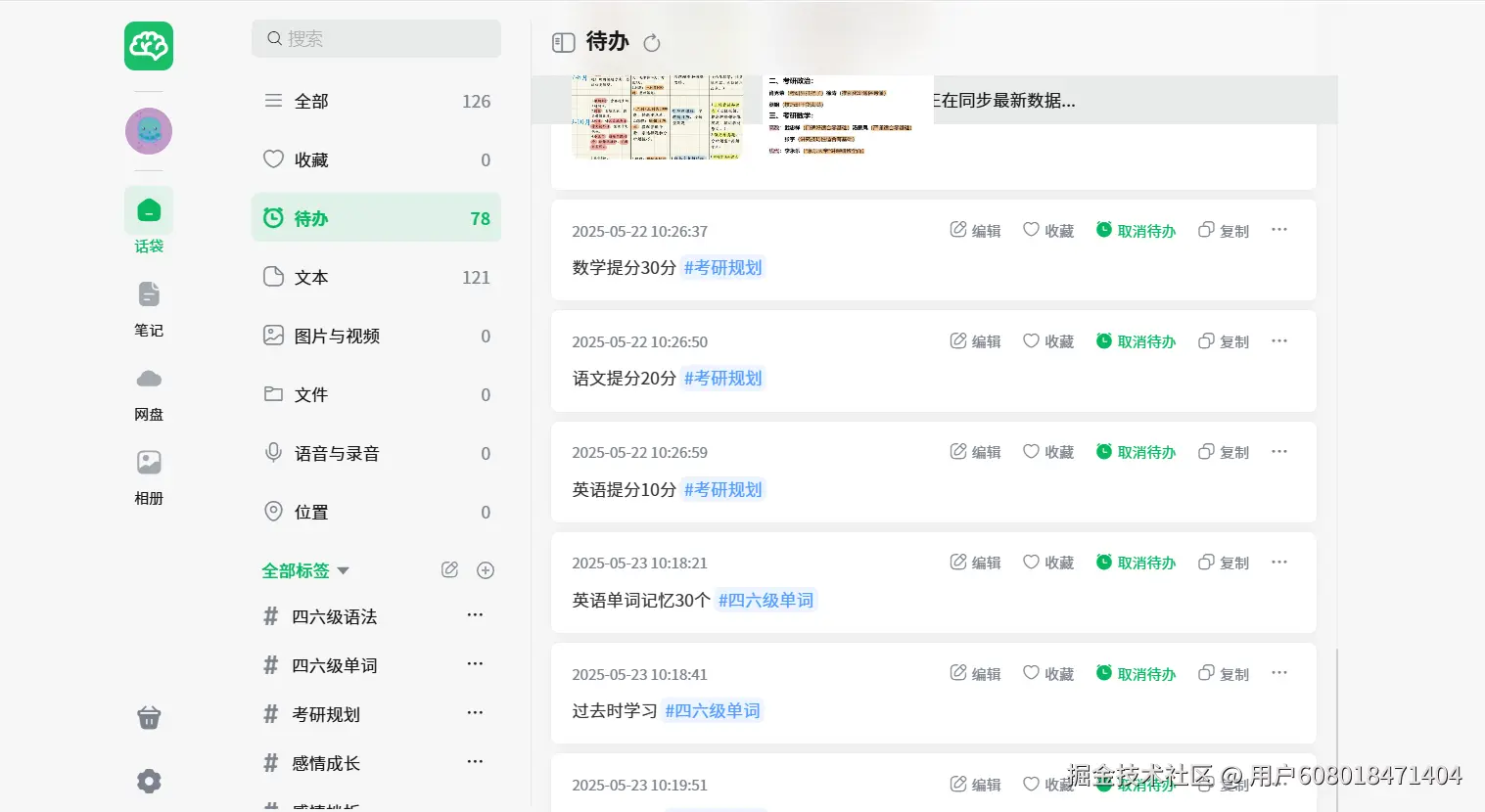This screenshot has width=1485, height=812.
Task: Open the trash bin in sidebar
Action: click(149, 718)
